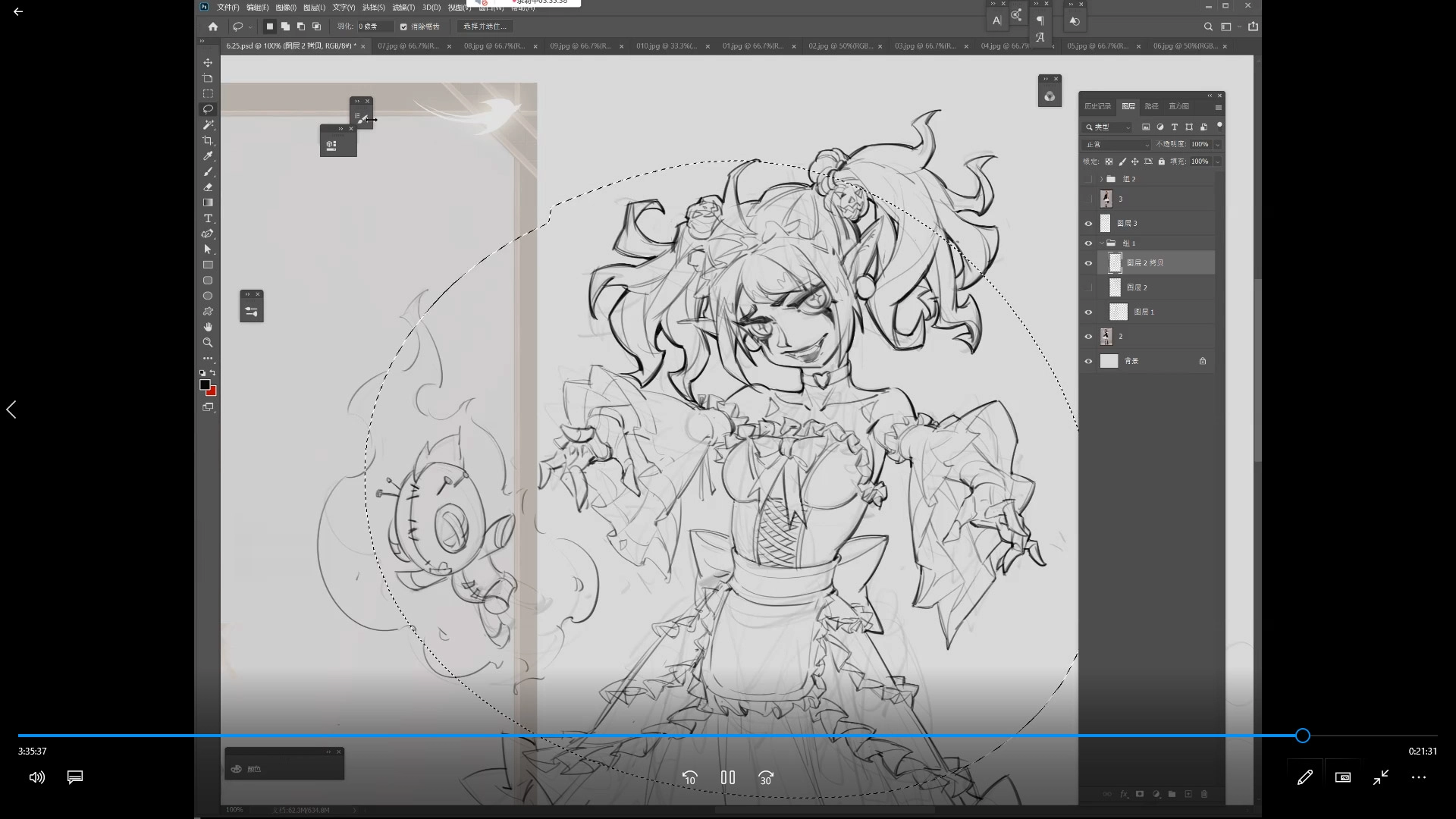
Task: Click the lock all pixels padlock icon
Action: pyautogui.click(x=1161, y=162)
